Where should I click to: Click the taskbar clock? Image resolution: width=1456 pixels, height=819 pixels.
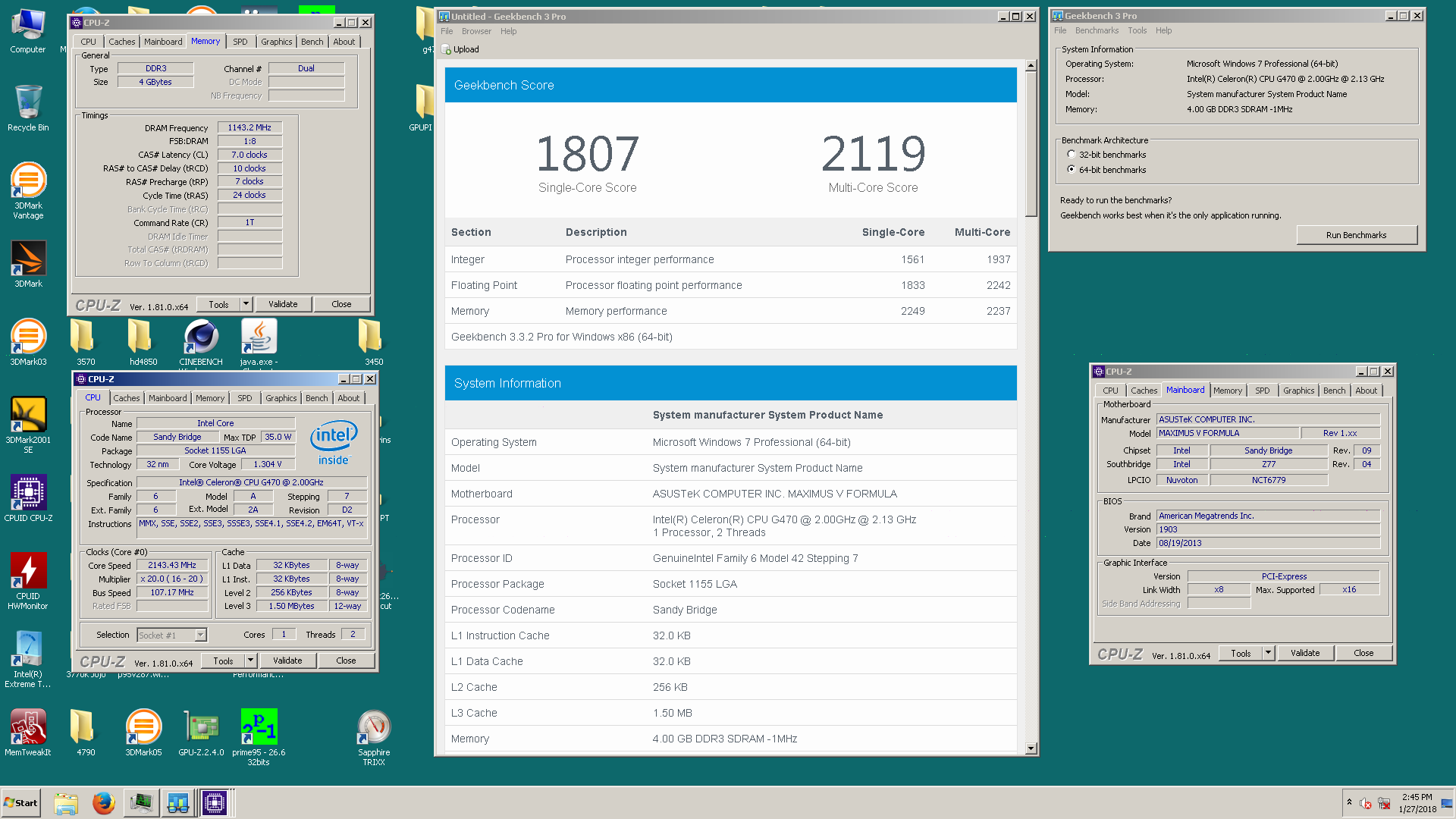(1417, 803)
